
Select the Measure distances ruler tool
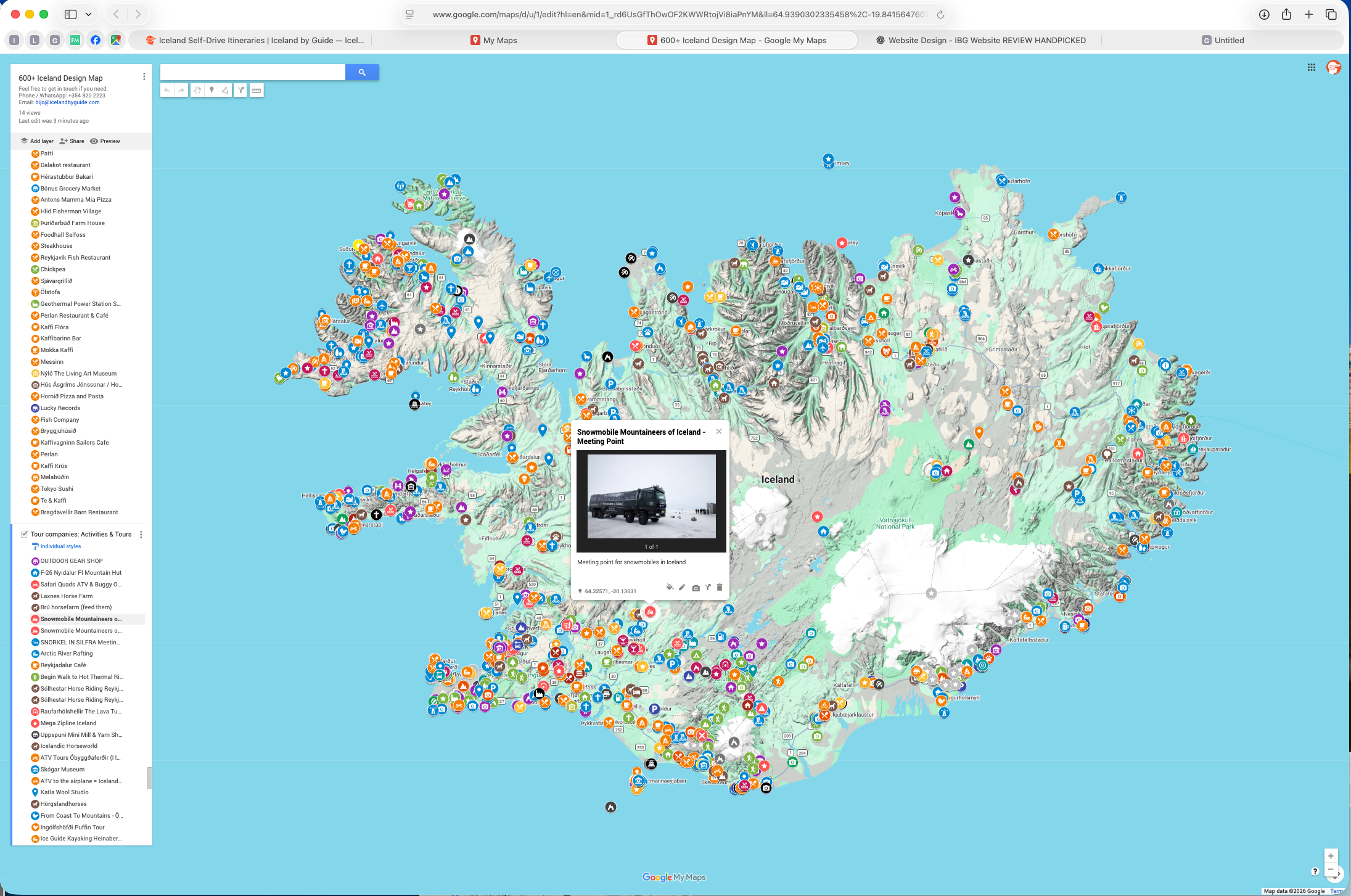coord(257,90)
